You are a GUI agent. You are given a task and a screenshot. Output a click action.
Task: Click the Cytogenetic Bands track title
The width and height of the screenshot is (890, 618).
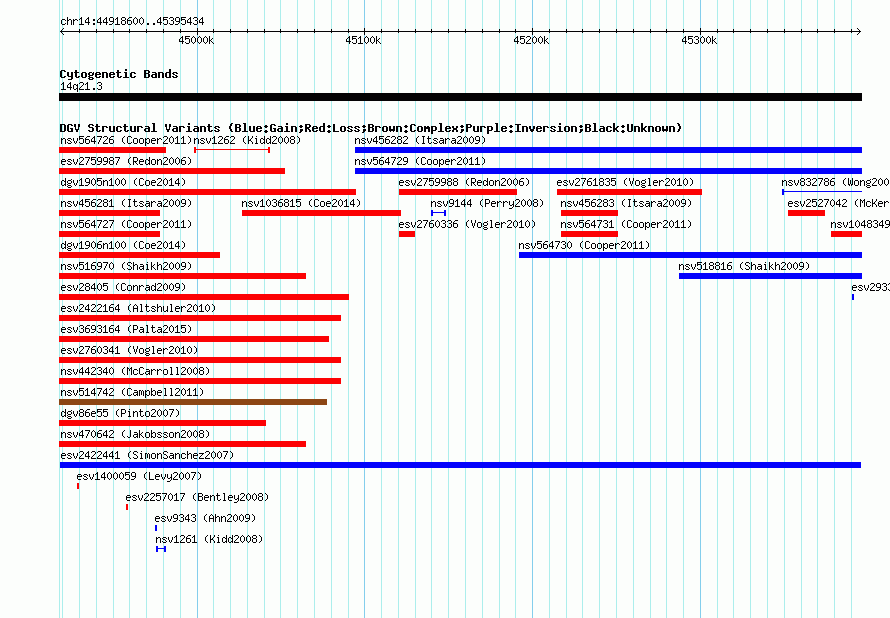point(119,74)
